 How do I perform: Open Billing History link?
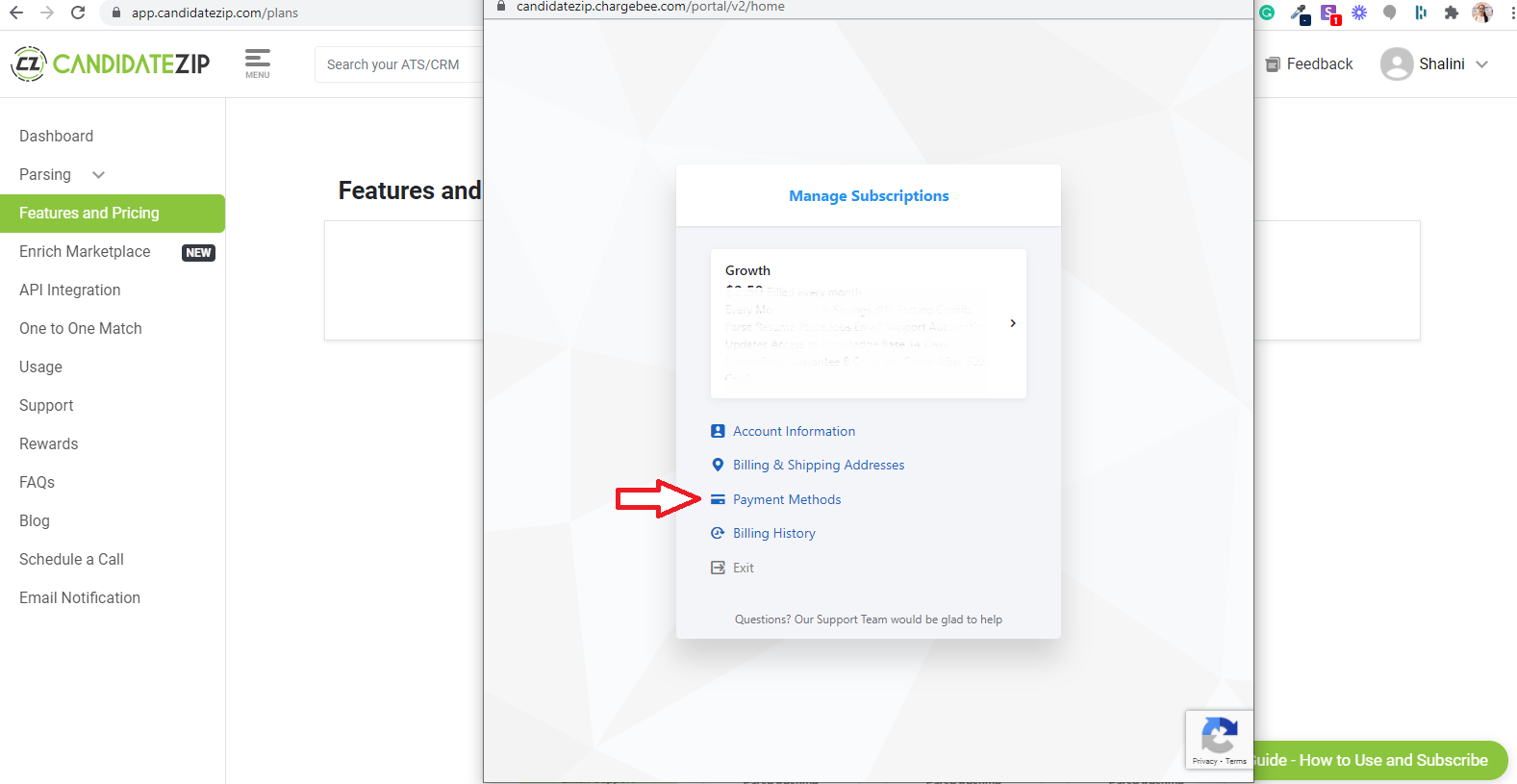774,533
